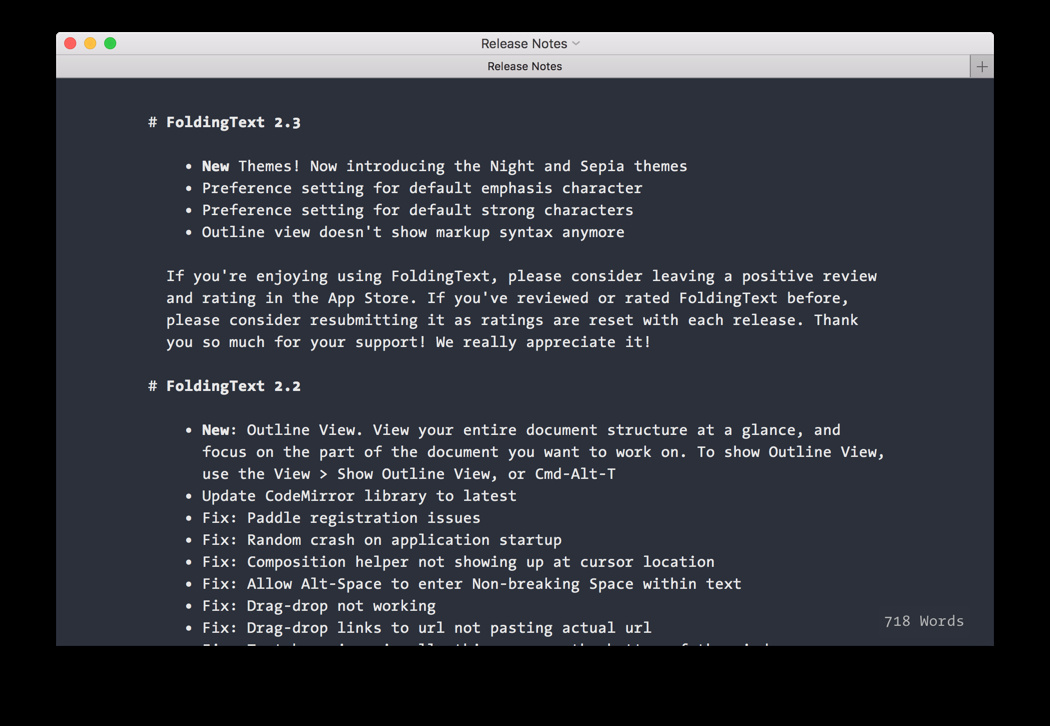This screenshot has height=726, width=1050.
Task: Click 'Preference setting for default strong characters'
Action: [417, 210]
